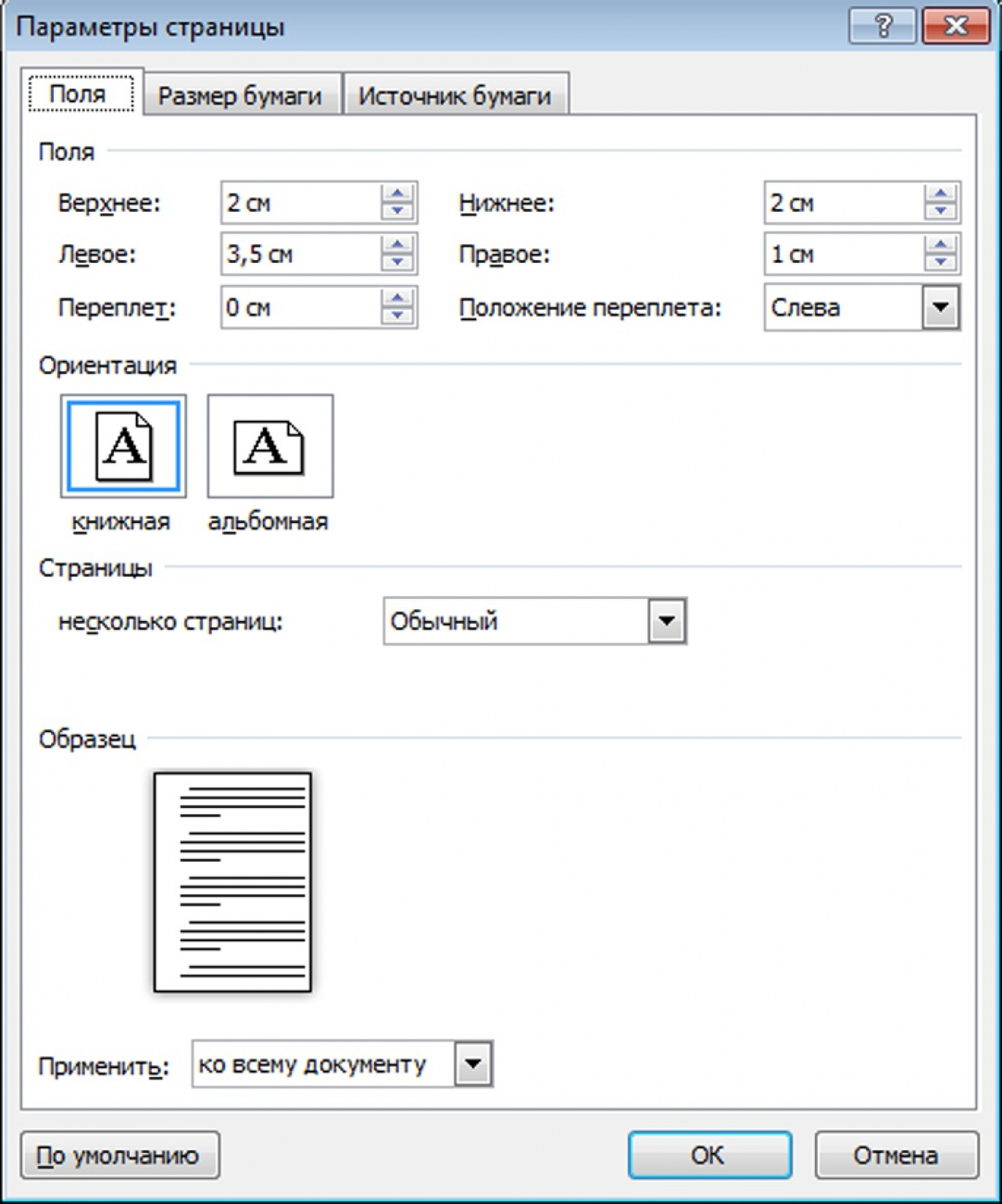
Task: Decrease the Нижнее margin with down arrow
Action: tap(940, 211)
